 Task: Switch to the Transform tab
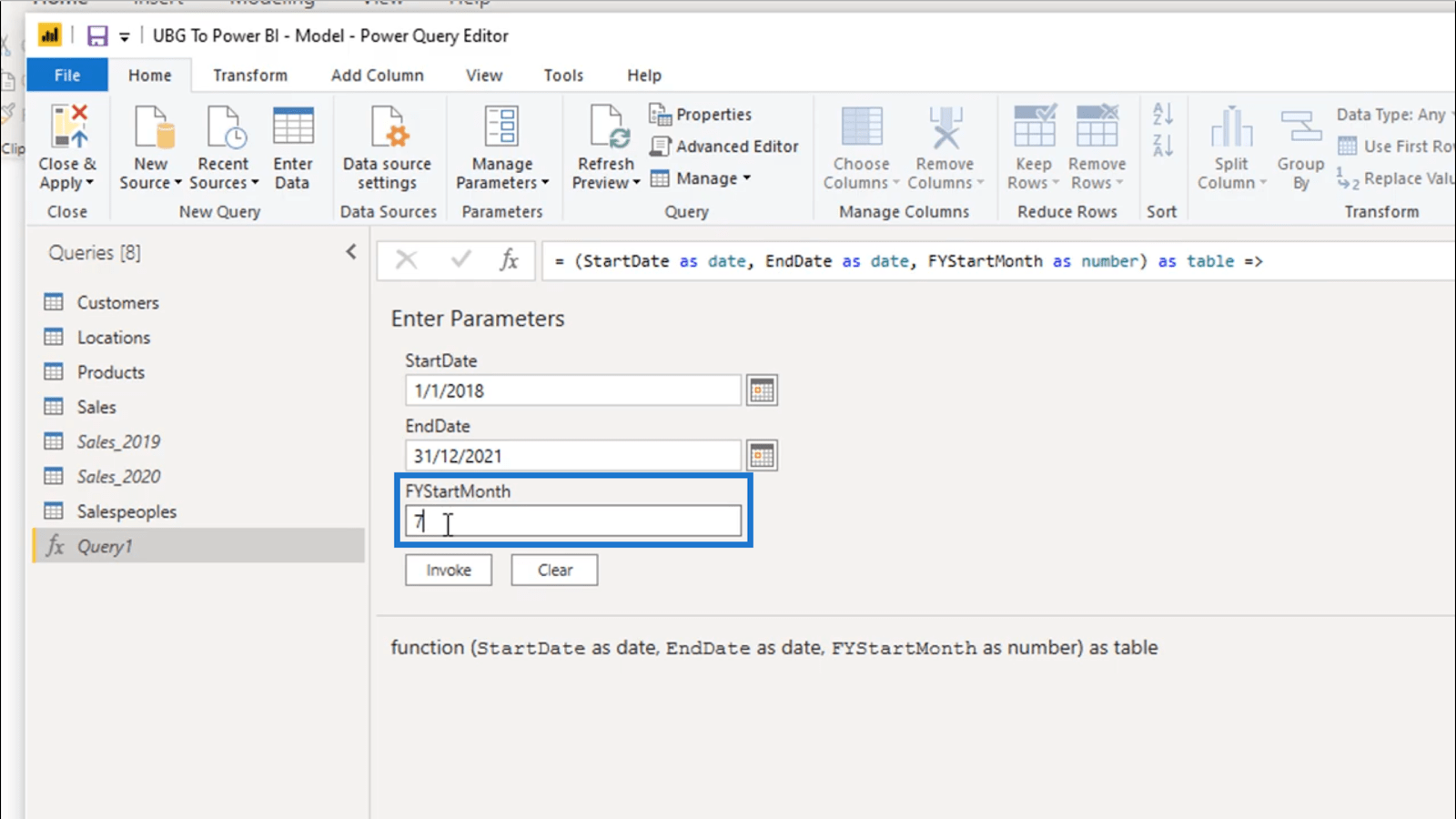pos(250,76)
